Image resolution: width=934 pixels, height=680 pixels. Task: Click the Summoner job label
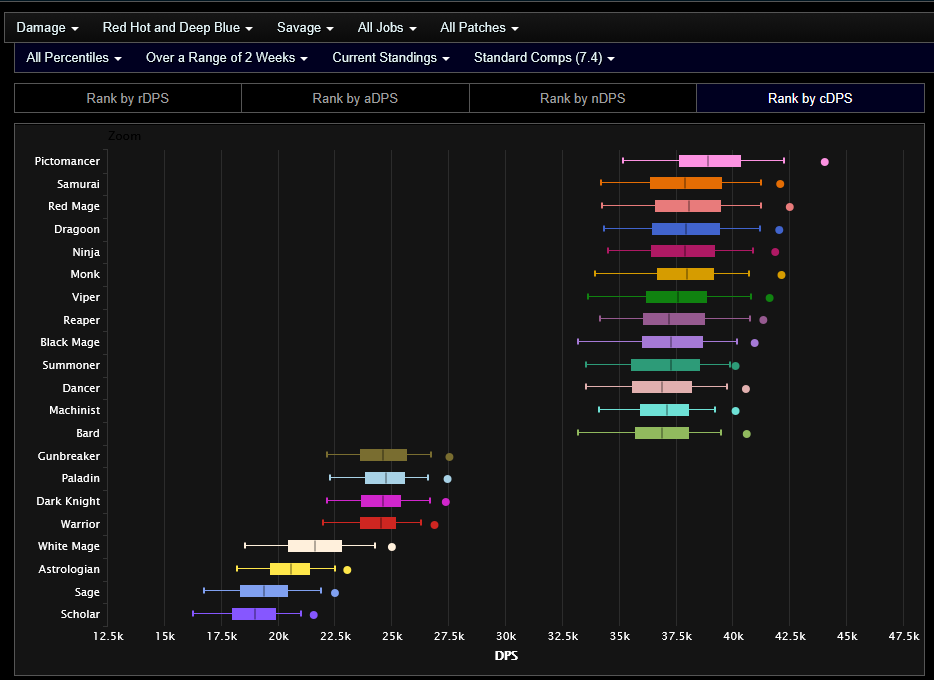[x=71, y=365]
